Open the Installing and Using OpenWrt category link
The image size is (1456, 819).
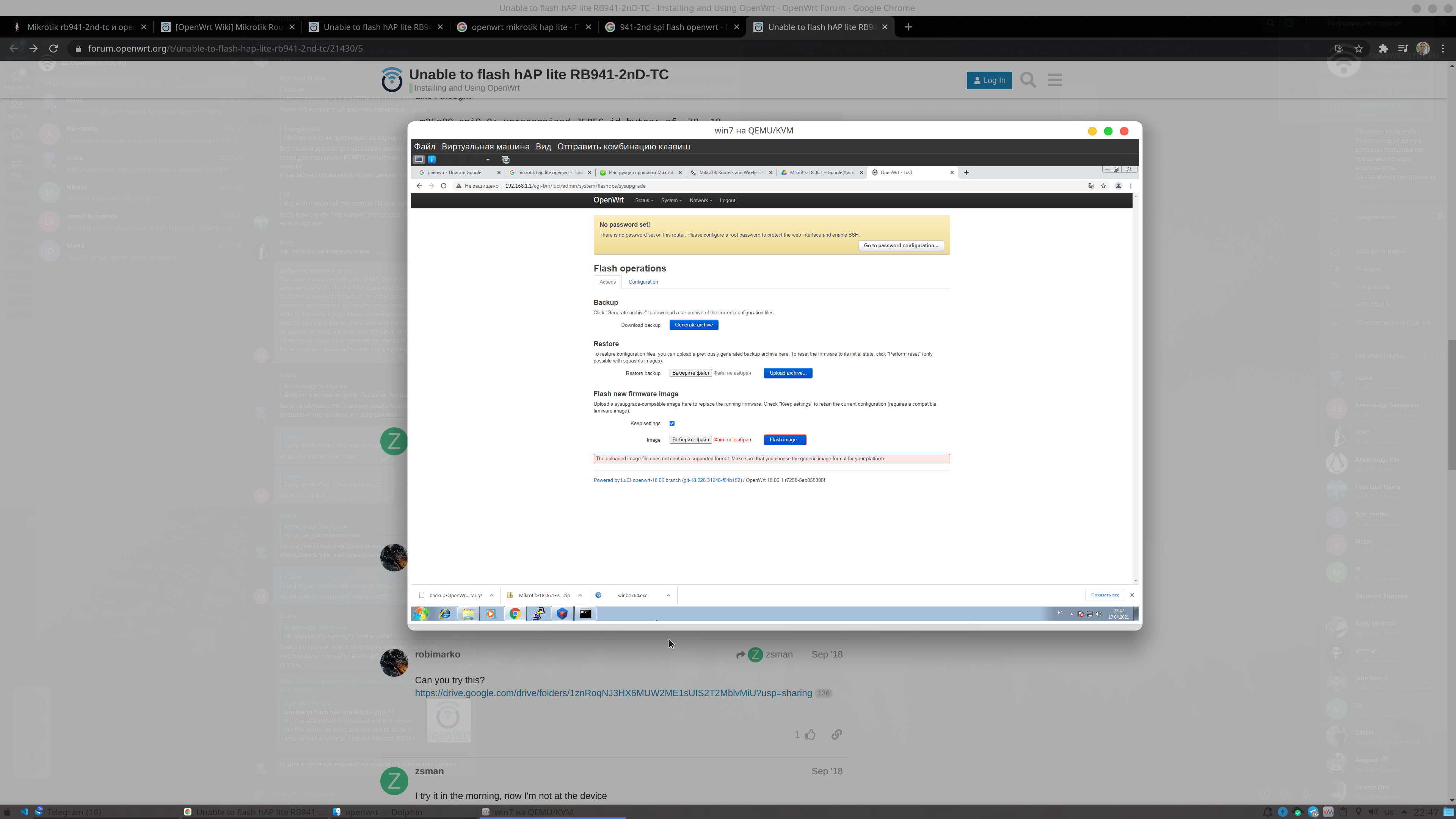tap(466, 88)
